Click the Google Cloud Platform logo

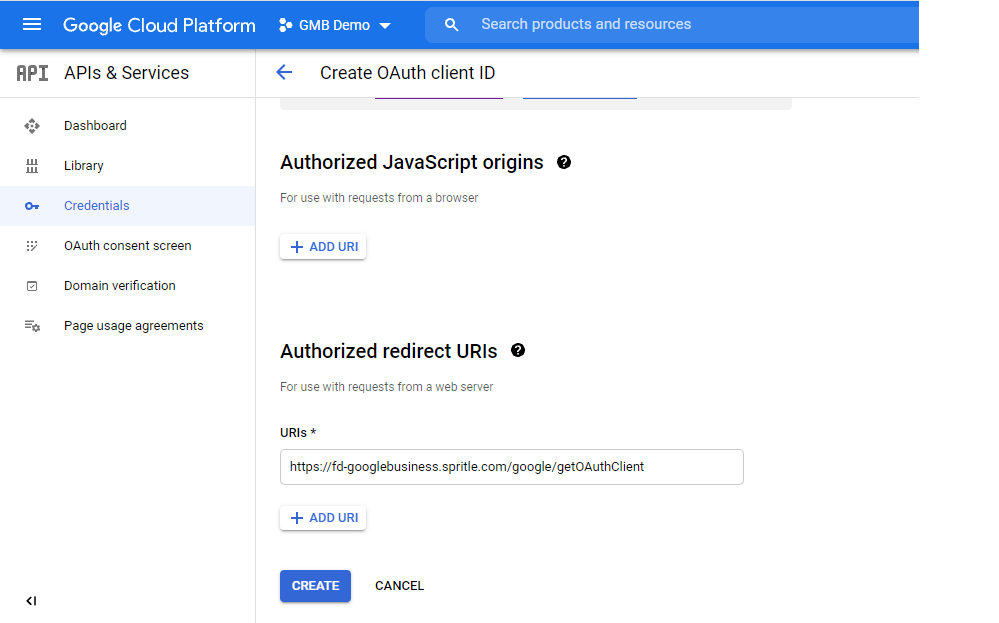point(159,25)
